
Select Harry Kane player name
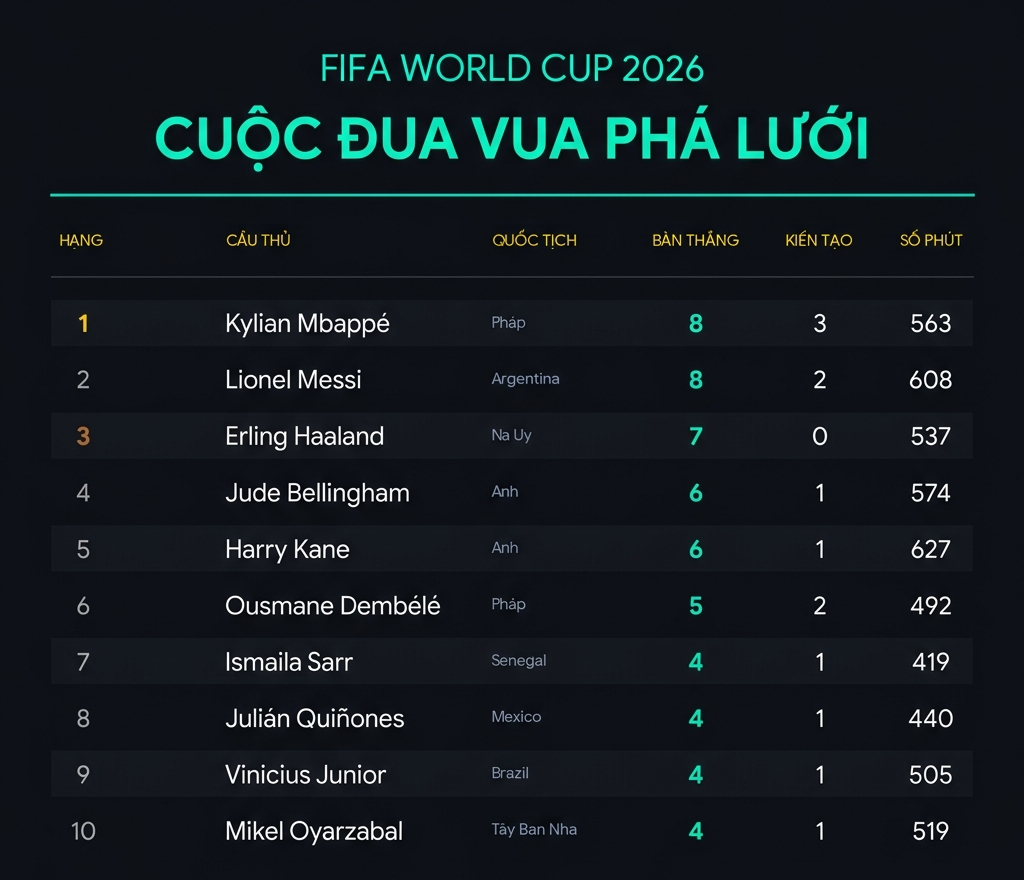(287, 550)
